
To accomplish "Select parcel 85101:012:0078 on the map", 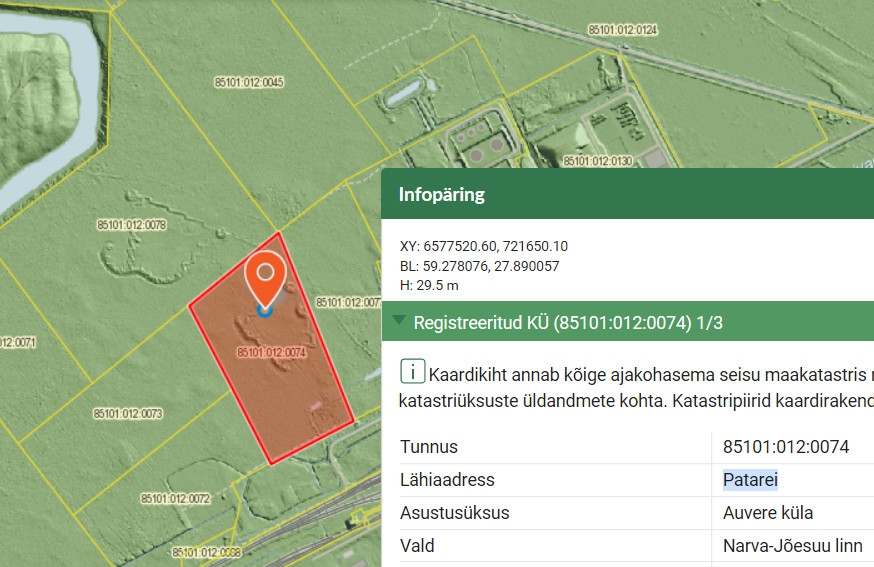I will point(131,225).
